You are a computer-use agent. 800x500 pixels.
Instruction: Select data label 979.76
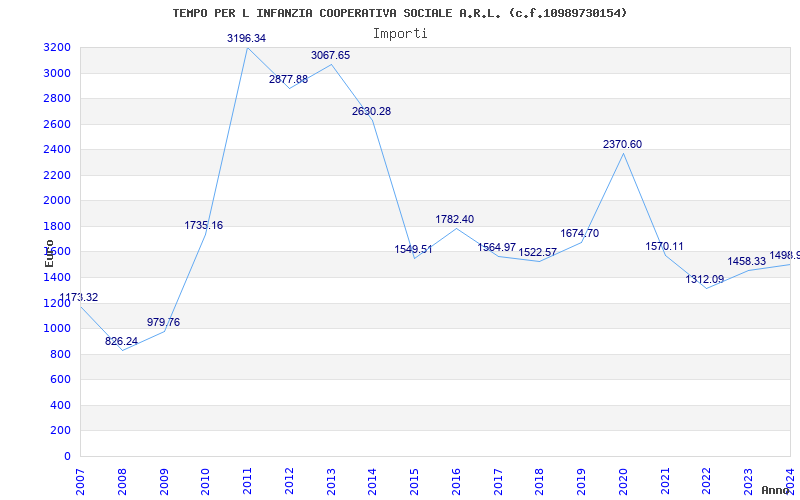coord(163,322)
